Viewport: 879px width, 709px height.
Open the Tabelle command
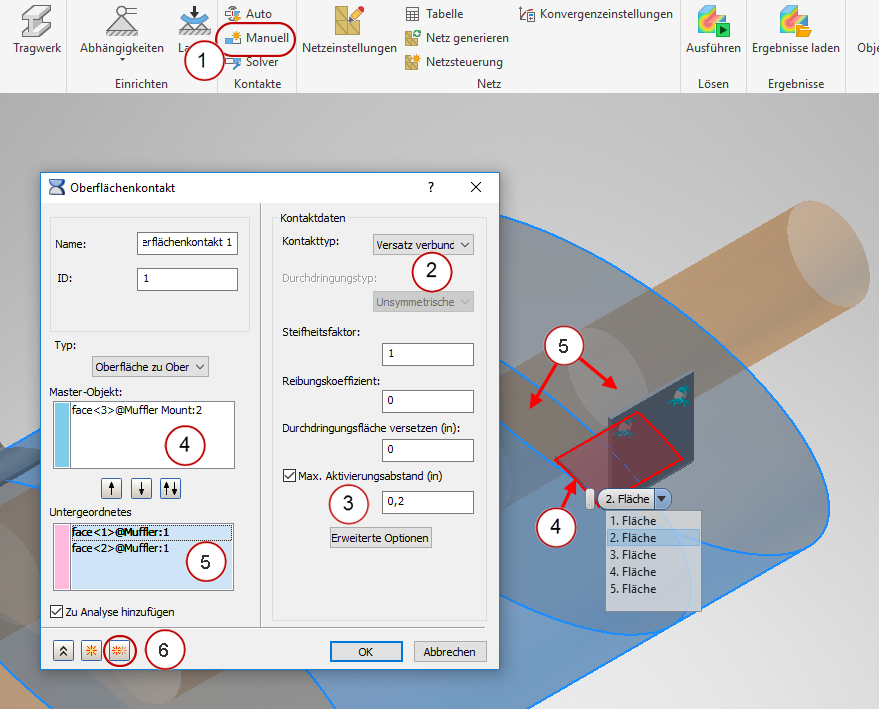434,13
